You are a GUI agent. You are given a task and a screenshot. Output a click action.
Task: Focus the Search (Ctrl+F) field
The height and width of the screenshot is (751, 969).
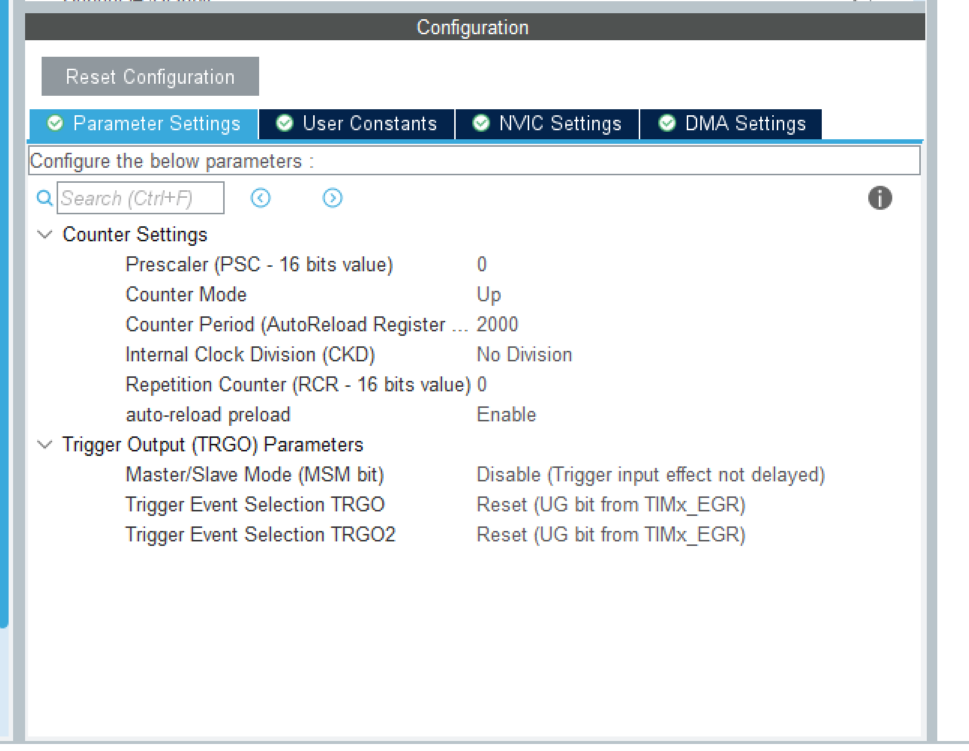coord(140,198)
